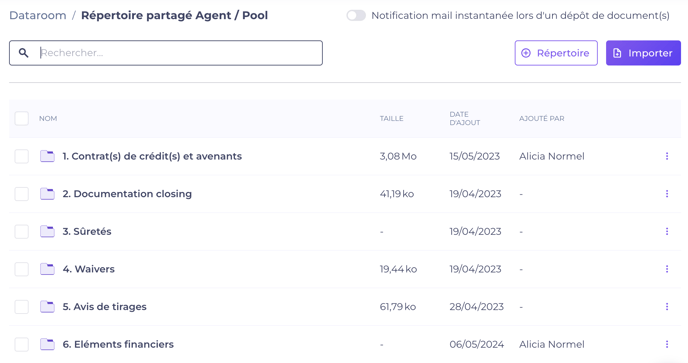
Task: Open the three-dot menu for Documentation closing
Action: click(x=666, y=194)
